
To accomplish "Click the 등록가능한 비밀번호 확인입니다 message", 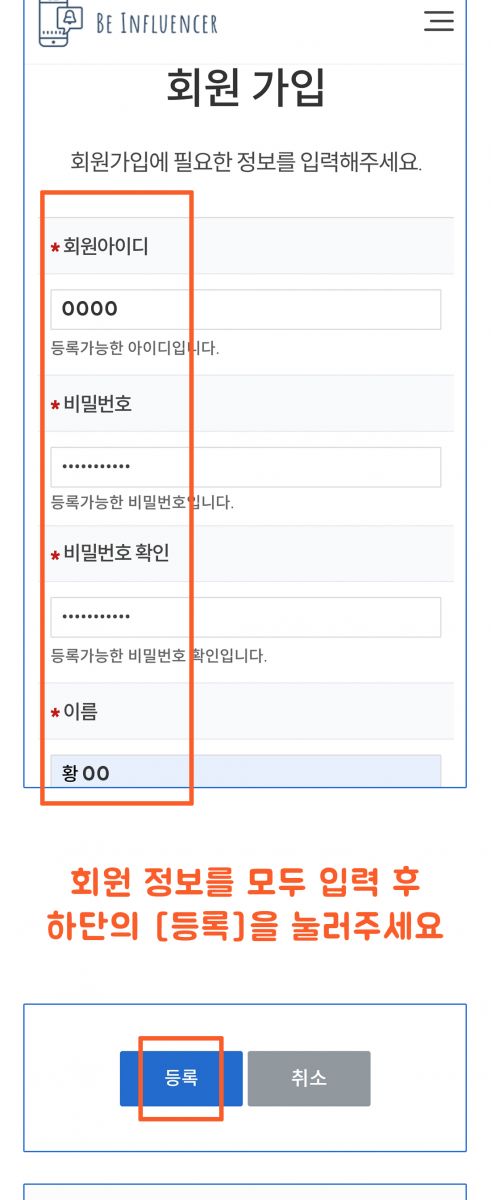I will pos(159,656).
